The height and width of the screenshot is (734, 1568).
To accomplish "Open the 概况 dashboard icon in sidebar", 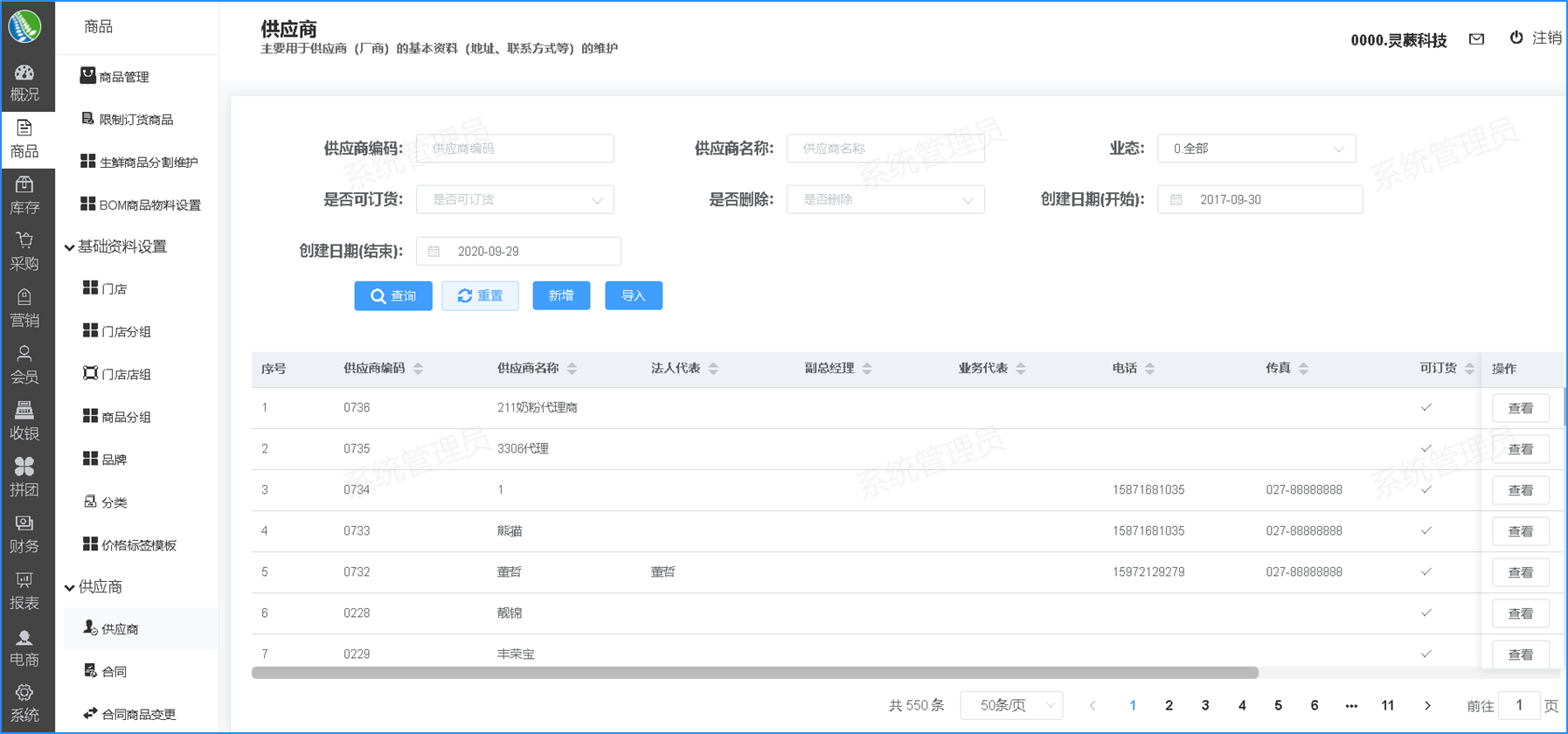I will (24, 73).
